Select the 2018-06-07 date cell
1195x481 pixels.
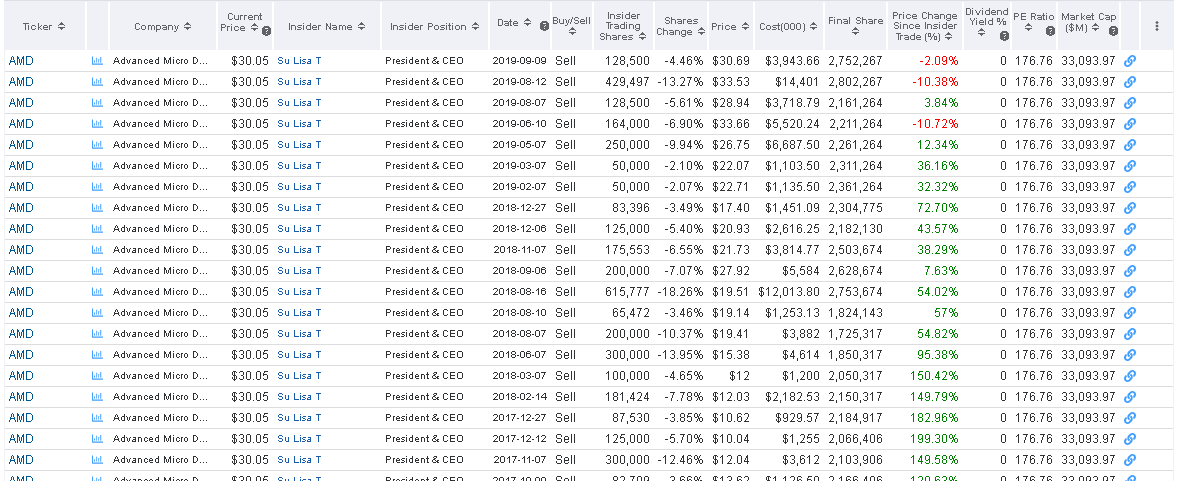(520, 354)
